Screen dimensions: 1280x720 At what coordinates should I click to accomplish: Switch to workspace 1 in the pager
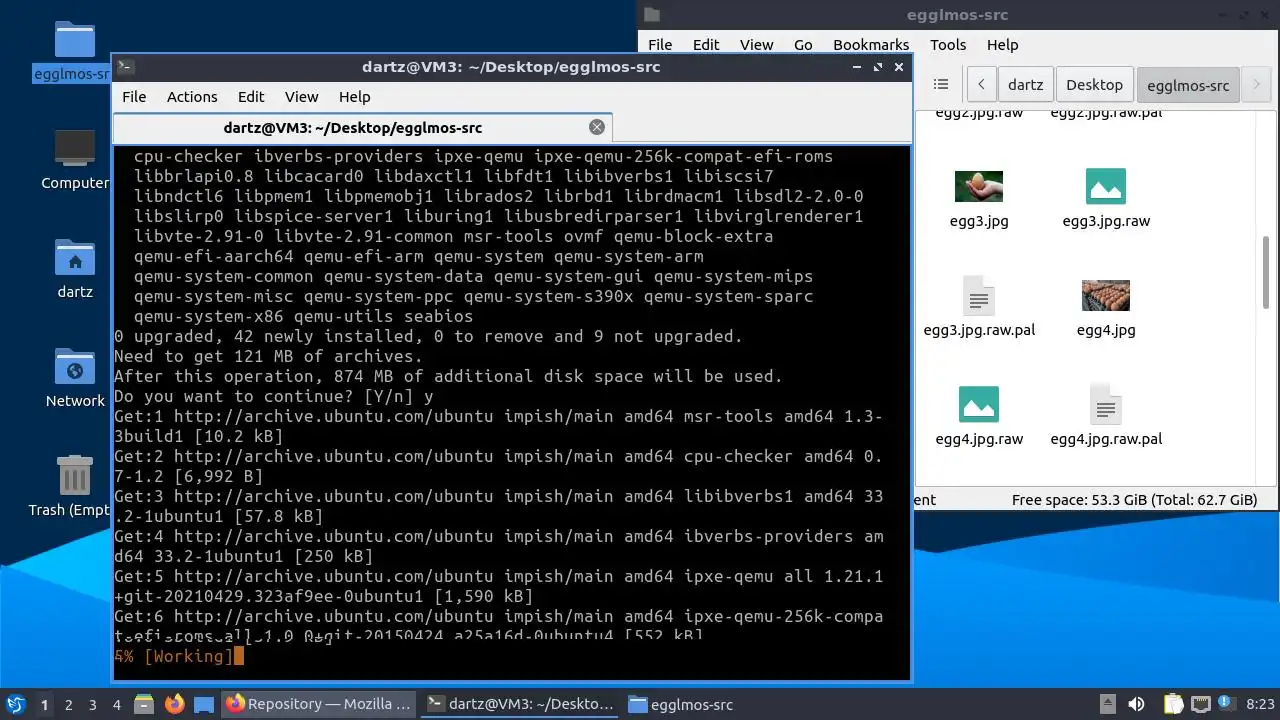[x=44, y=704]
